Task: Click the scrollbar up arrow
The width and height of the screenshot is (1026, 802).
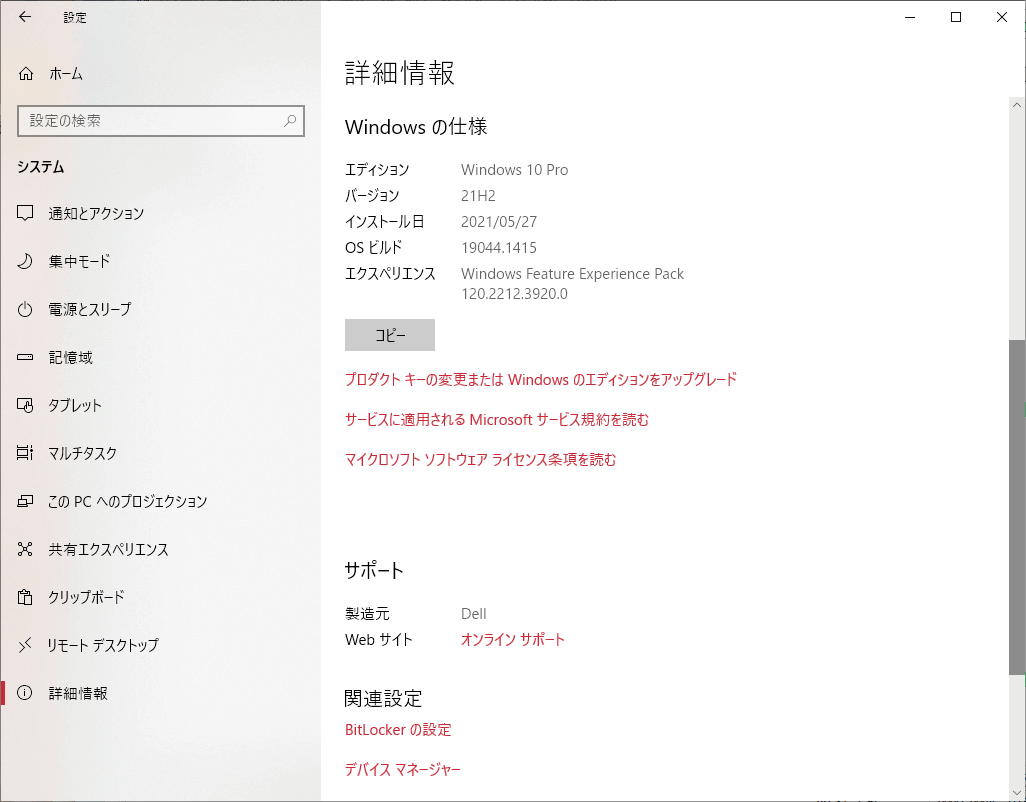Action: click(x=1017, y=104)
